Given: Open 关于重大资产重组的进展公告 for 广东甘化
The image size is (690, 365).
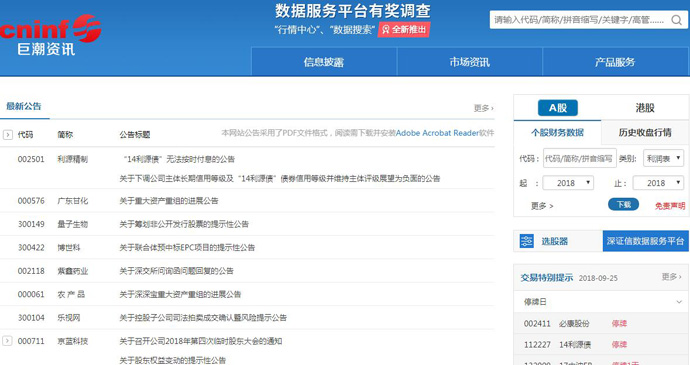Looking at the screenshot, I should pyautogui.click(x=169, y=201).
